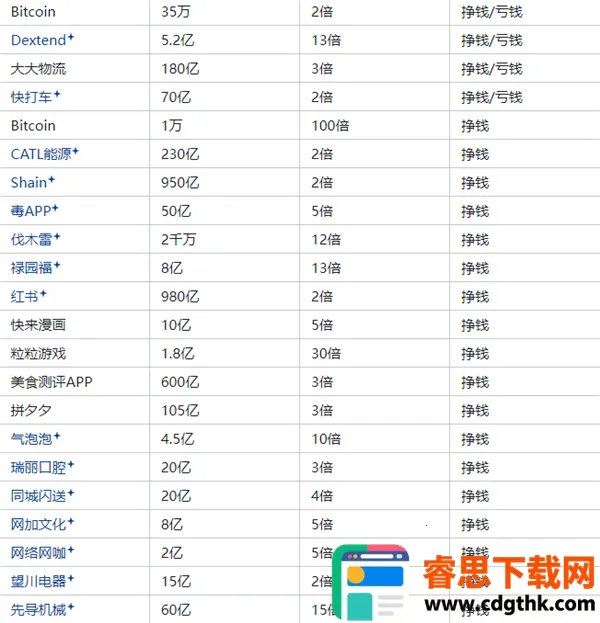Click the 1.8亿 value cell
600x623 pixels.
click(x=225, y=353)
